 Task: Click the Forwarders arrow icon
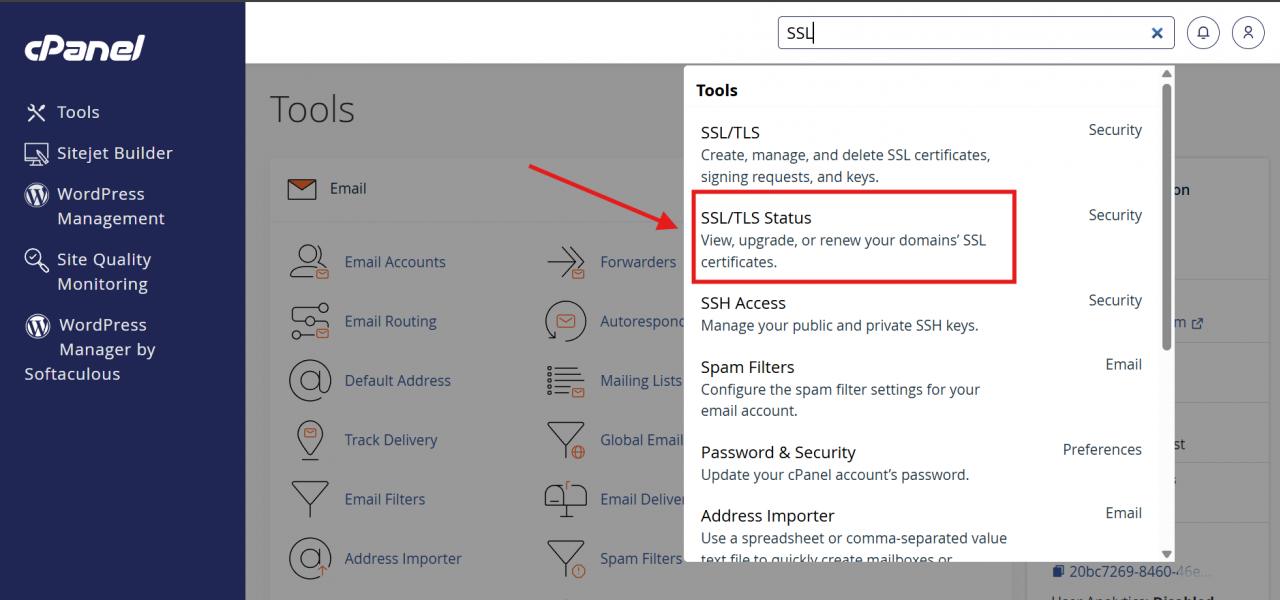(565, 262)
